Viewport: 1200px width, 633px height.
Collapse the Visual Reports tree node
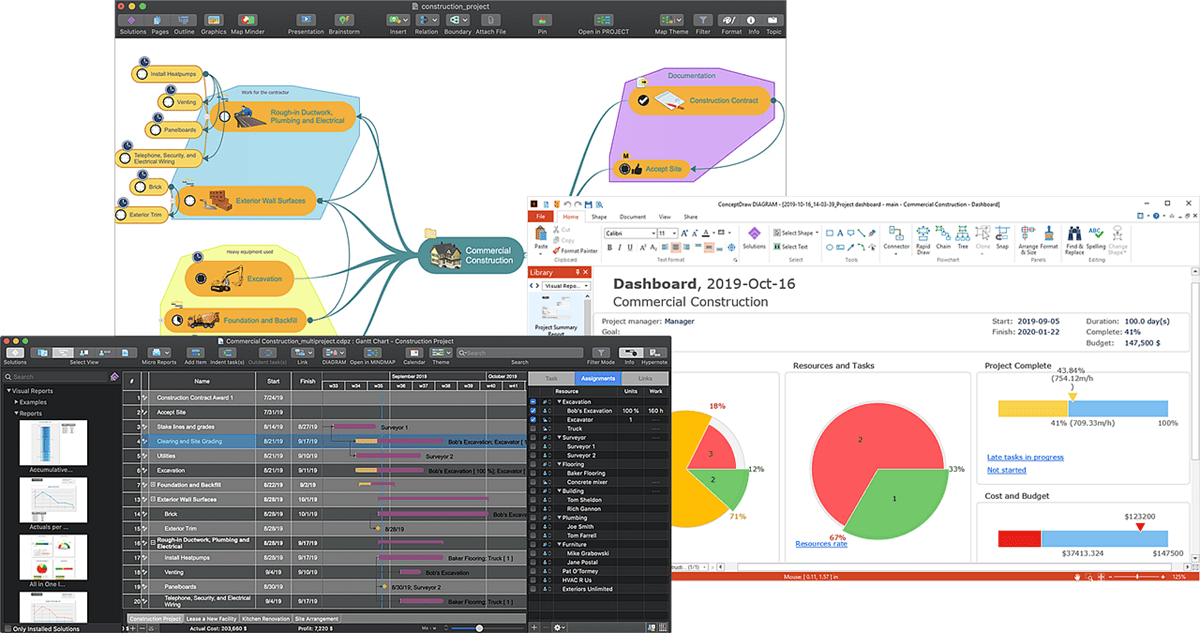[x=8, y=391]
